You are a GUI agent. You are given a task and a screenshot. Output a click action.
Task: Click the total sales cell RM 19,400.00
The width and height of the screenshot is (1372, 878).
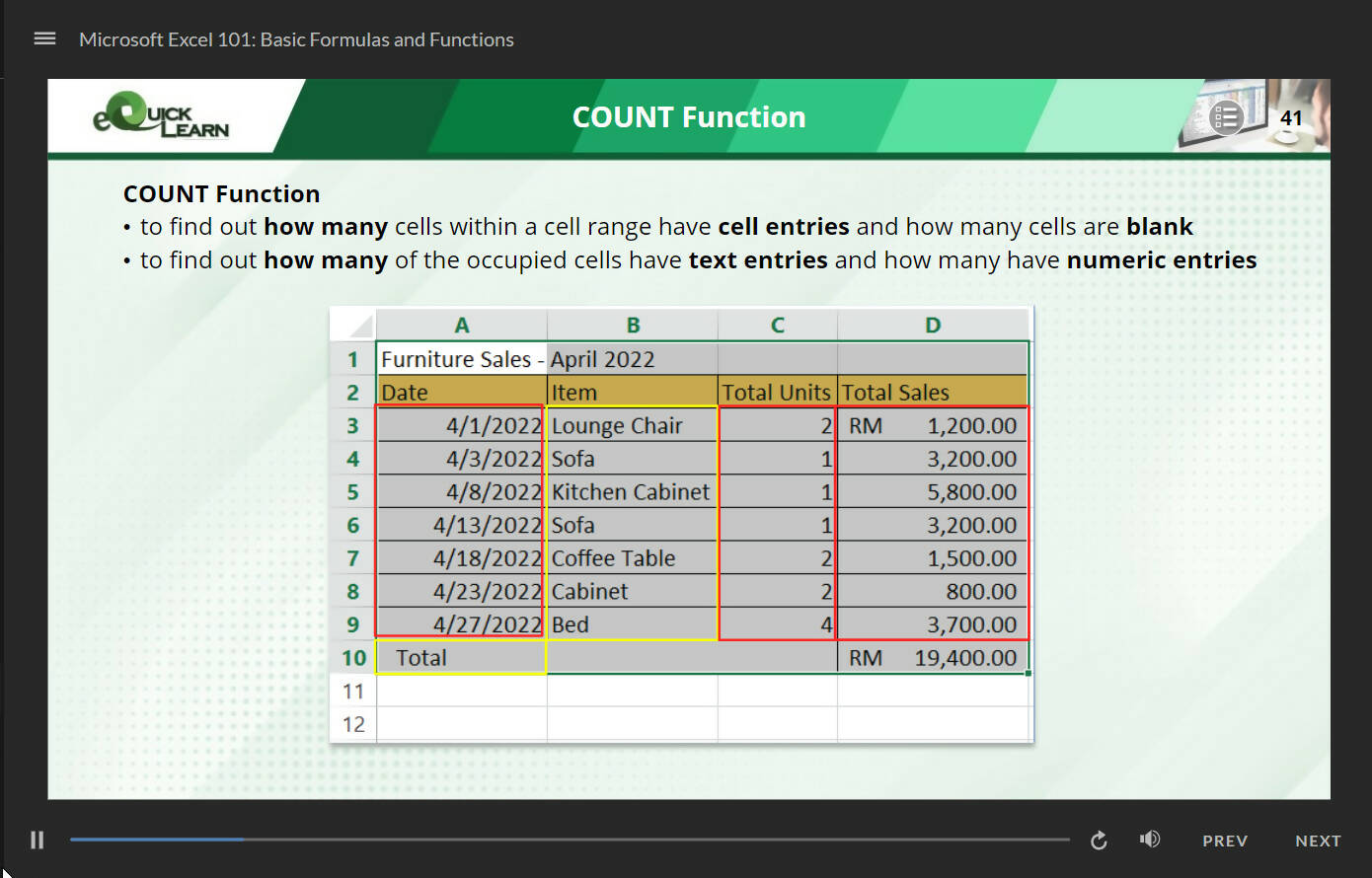click(933, 658)
